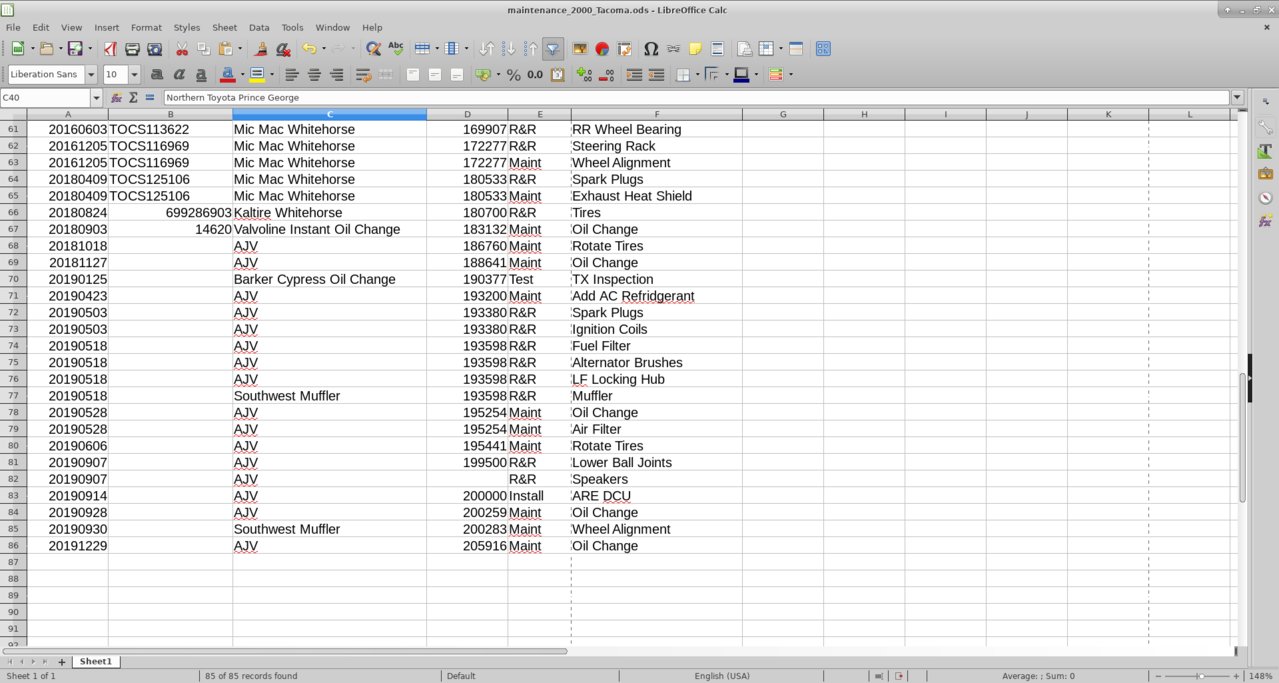Open the Tools menu
Image resolution: width=1279 pixels, height=683 pixels.
(x=292, y=27)
